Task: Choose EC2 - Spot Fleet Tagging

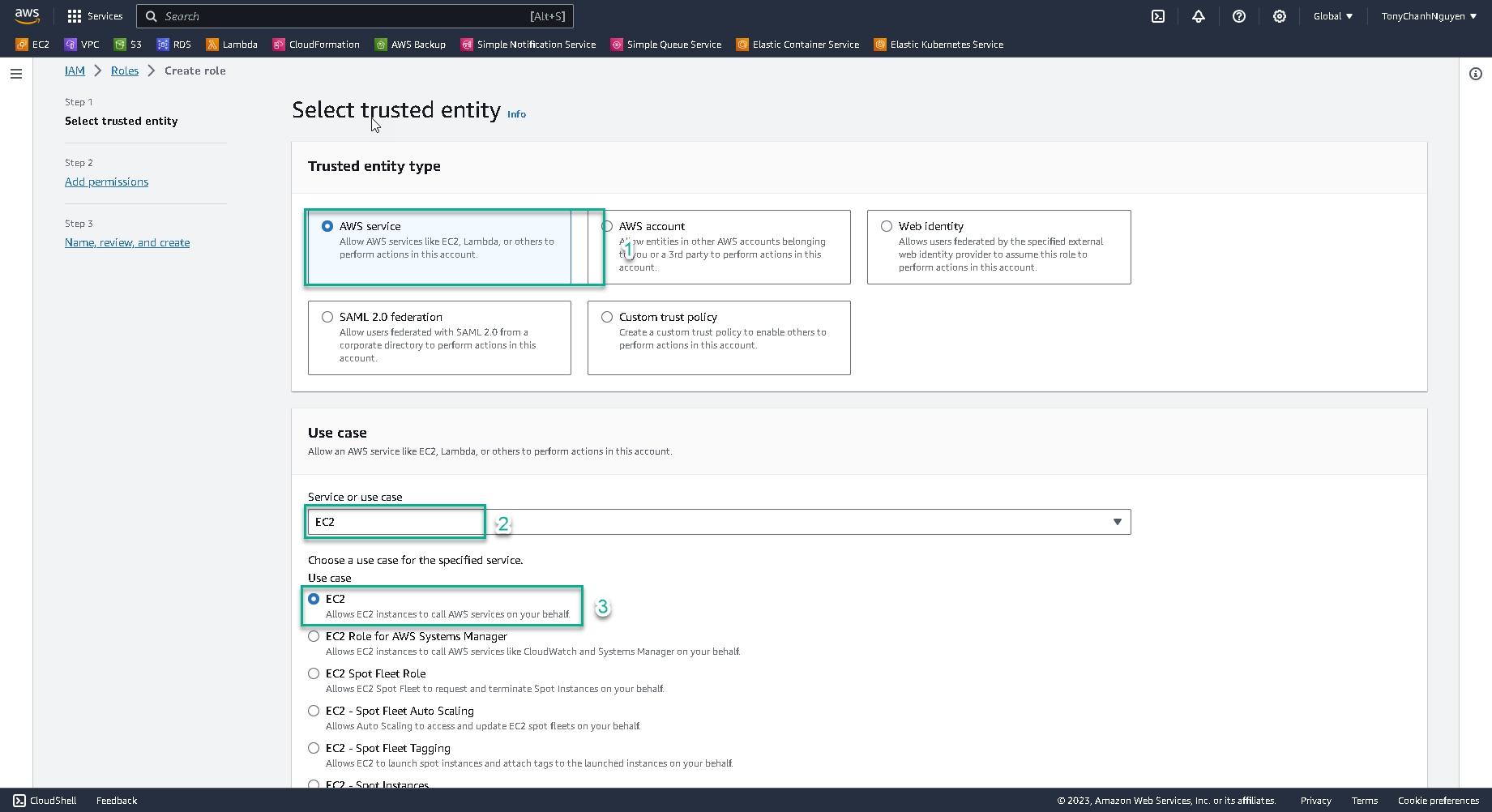Action: 314,748
